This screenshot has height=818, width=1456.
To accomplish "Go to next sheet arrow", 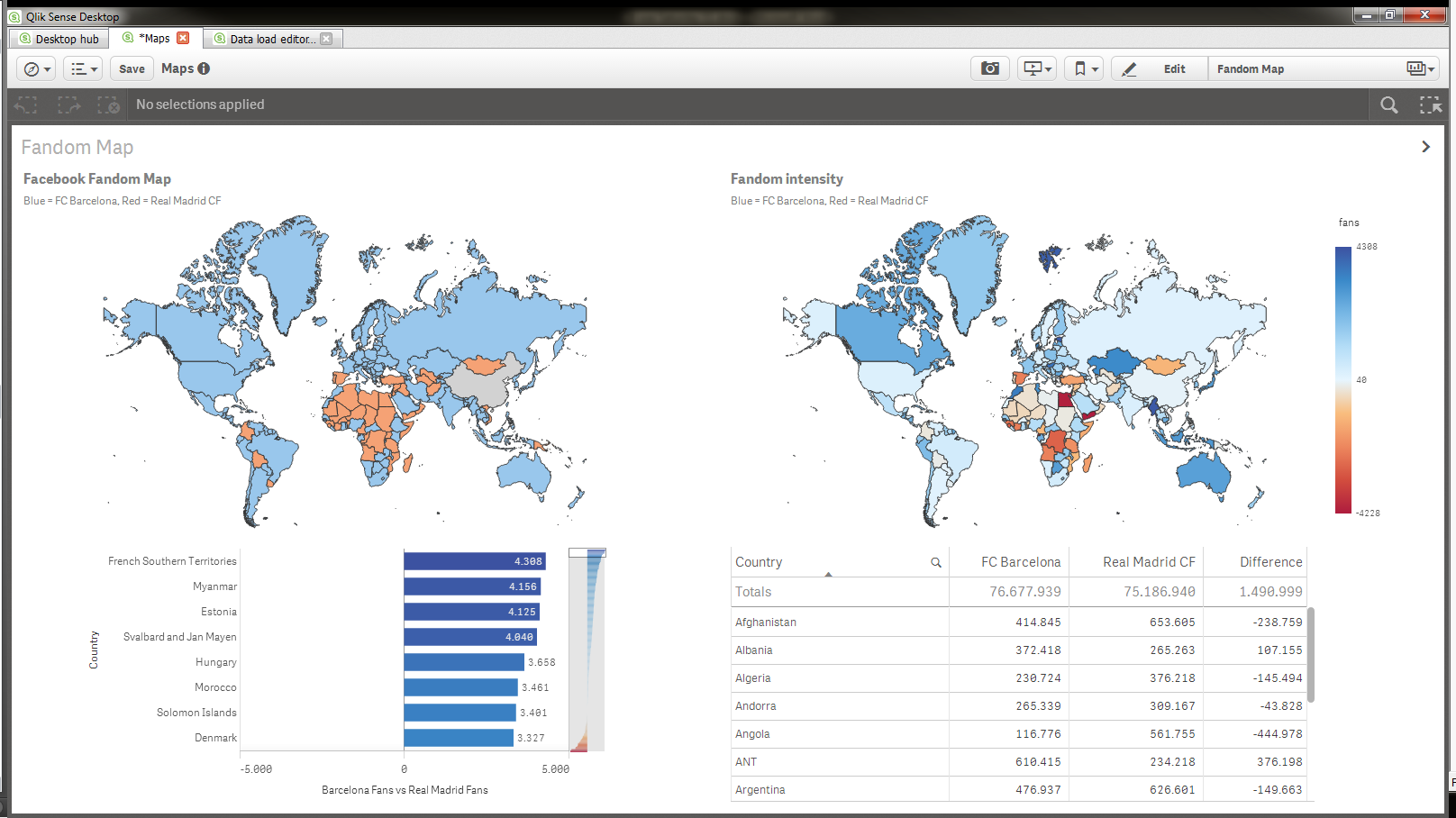I will (1425, 147).
